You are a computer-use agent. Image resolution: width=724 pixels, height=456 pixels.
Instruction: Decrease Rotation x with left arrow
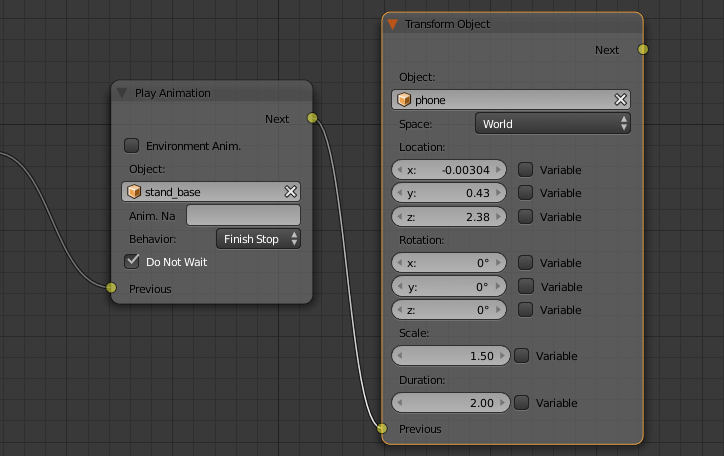click(x=399, y=263)
